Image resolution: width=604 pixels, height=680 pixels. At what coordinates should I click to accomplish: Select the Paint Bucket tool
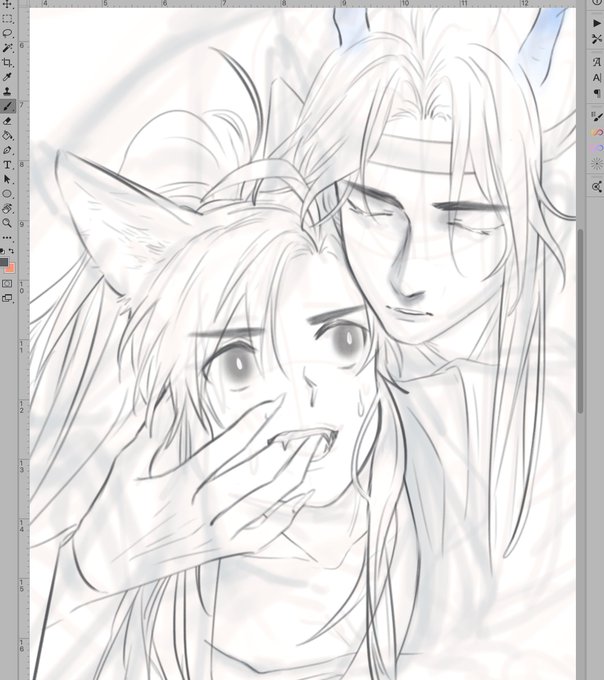pyautogui.click(x=7, y=136)
